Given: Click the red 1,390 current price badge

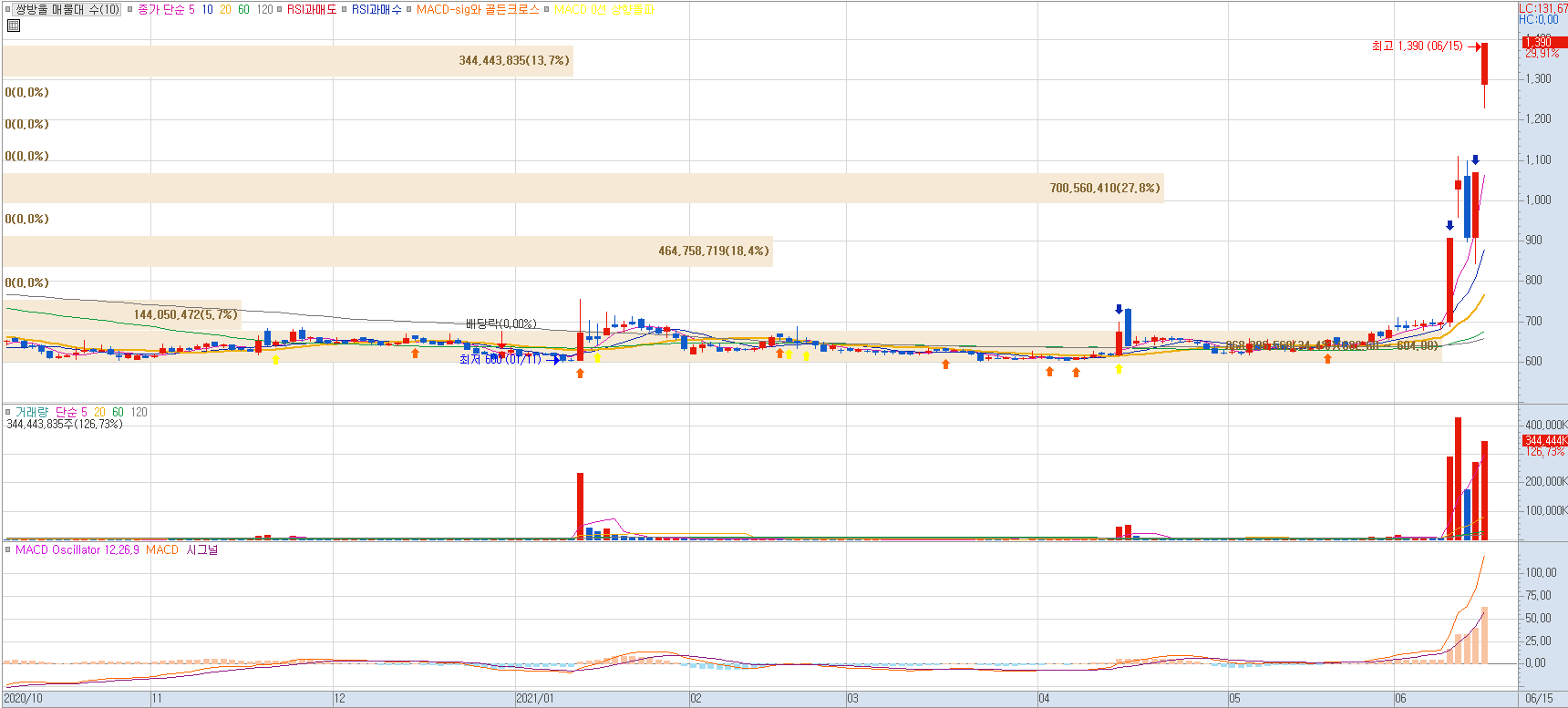Looking at the screenshot, I should [x=1543, y=42].
